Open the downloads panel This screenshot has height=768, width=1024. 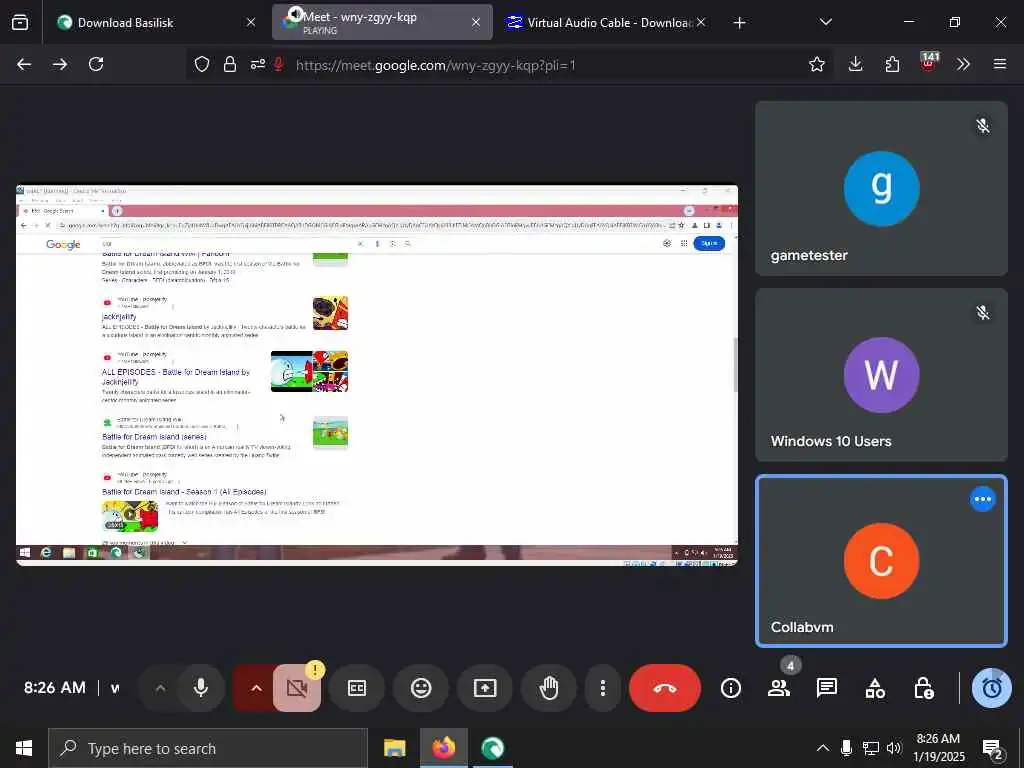(856, 64)
